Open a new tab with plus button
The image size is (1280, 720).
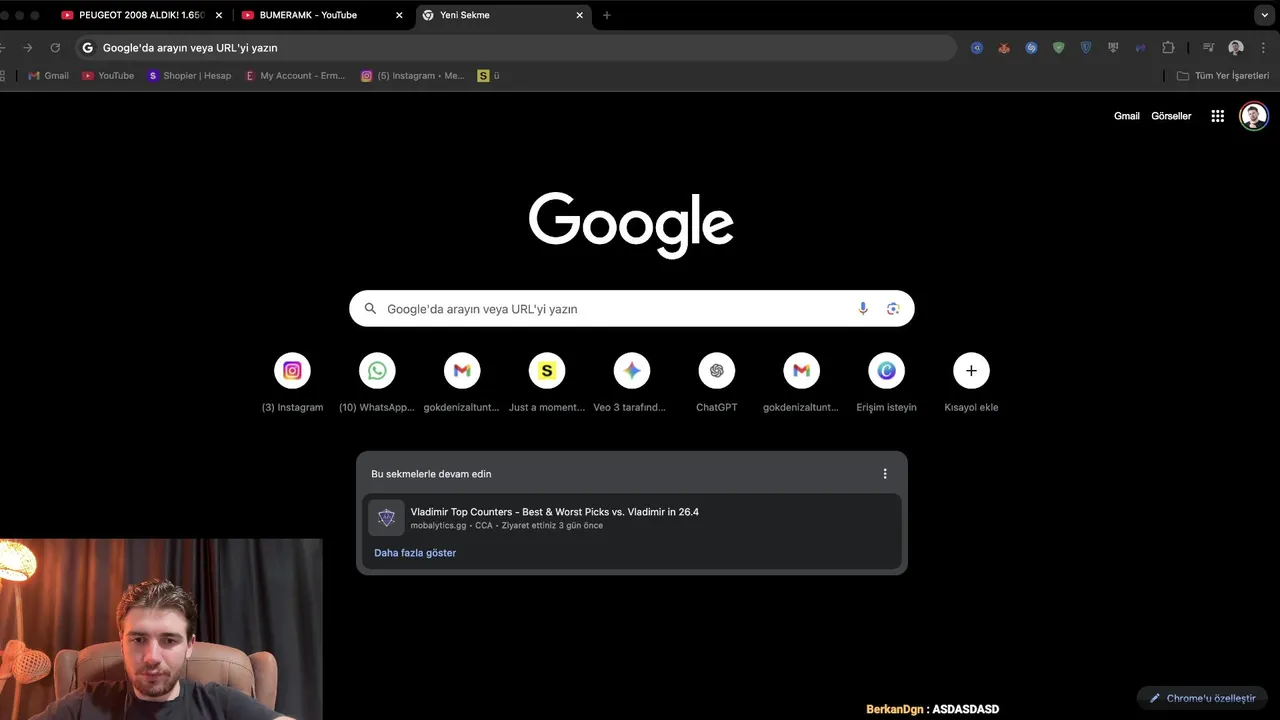click(606, 15)
